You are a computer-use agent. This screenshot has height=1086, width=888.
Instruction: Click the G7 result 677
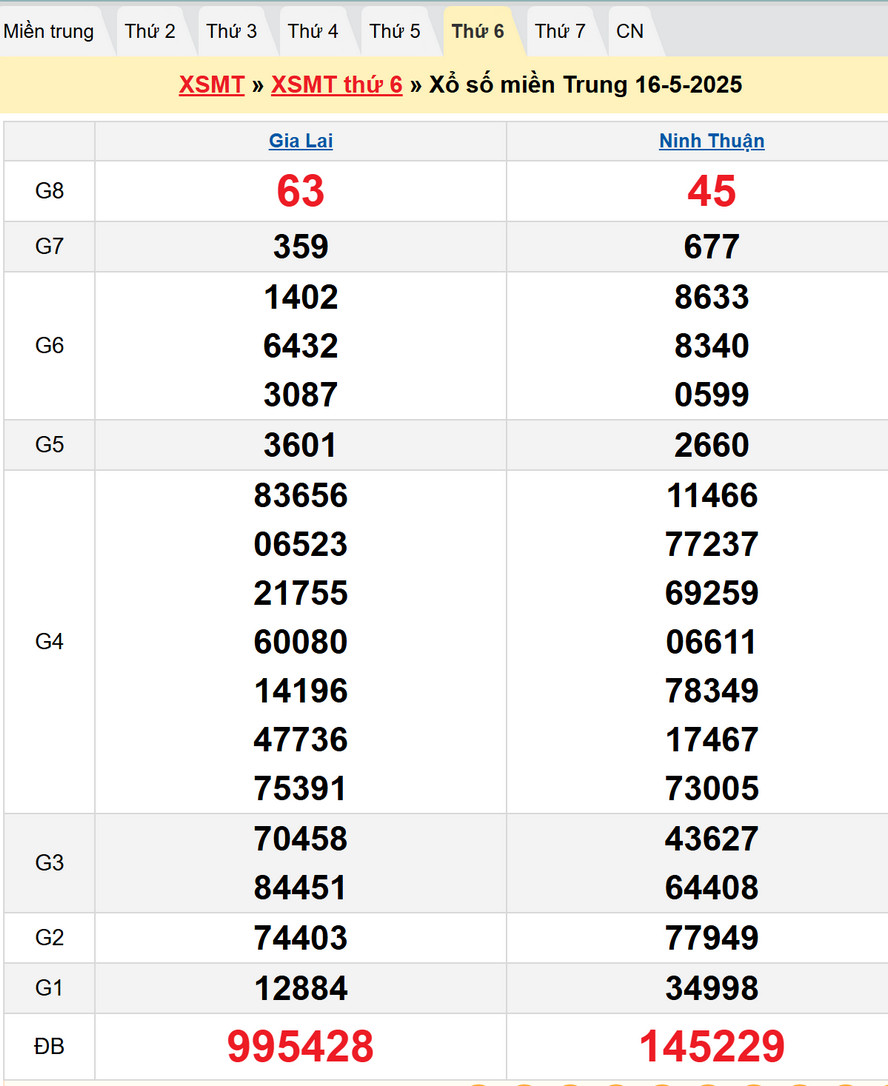(x=712, y=247)
